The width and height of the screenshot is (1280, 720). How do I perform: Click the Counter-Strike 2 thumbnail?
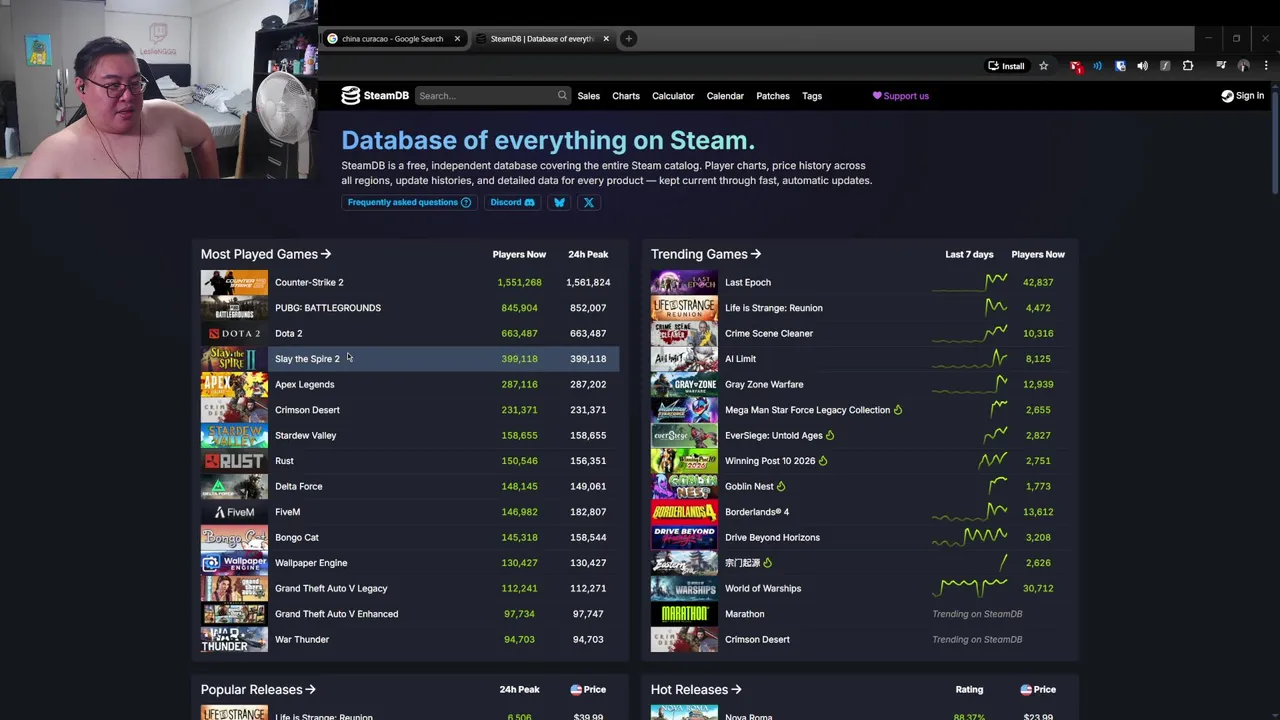[x=234, y=282]
